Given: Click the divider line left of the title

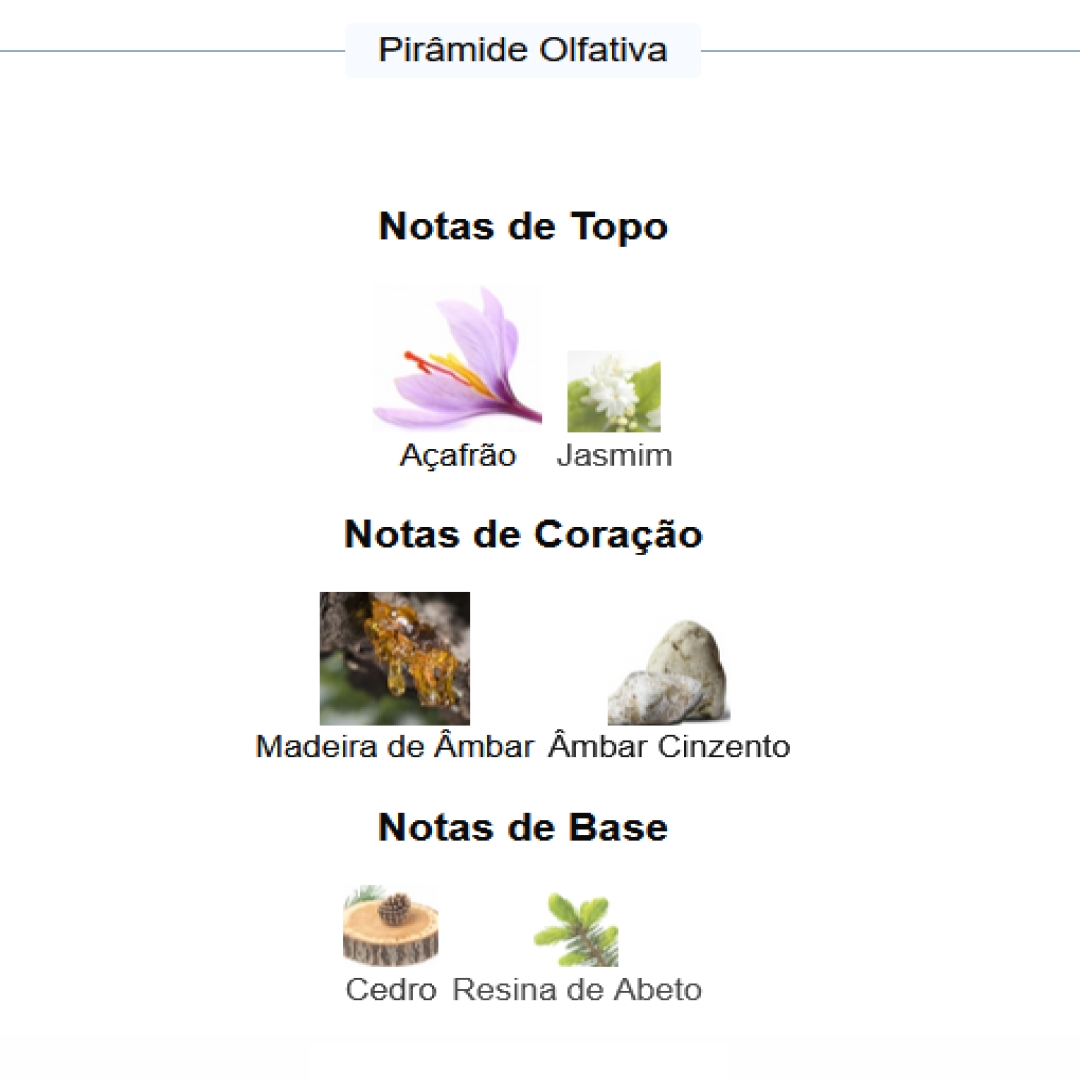Looking at the screenshot, I should click(170, 51).
